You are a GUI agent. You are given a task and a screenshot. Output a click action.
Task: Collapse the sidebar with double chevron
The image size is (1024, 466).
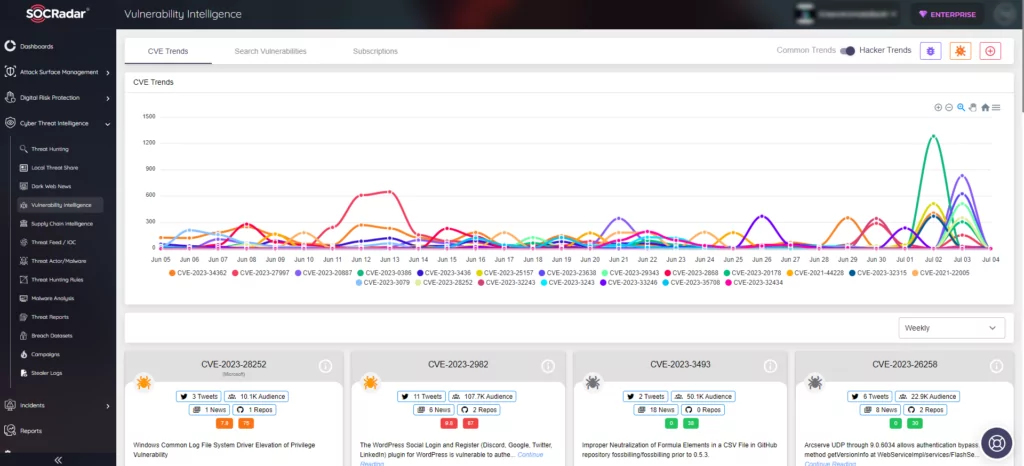pos(58,460)
